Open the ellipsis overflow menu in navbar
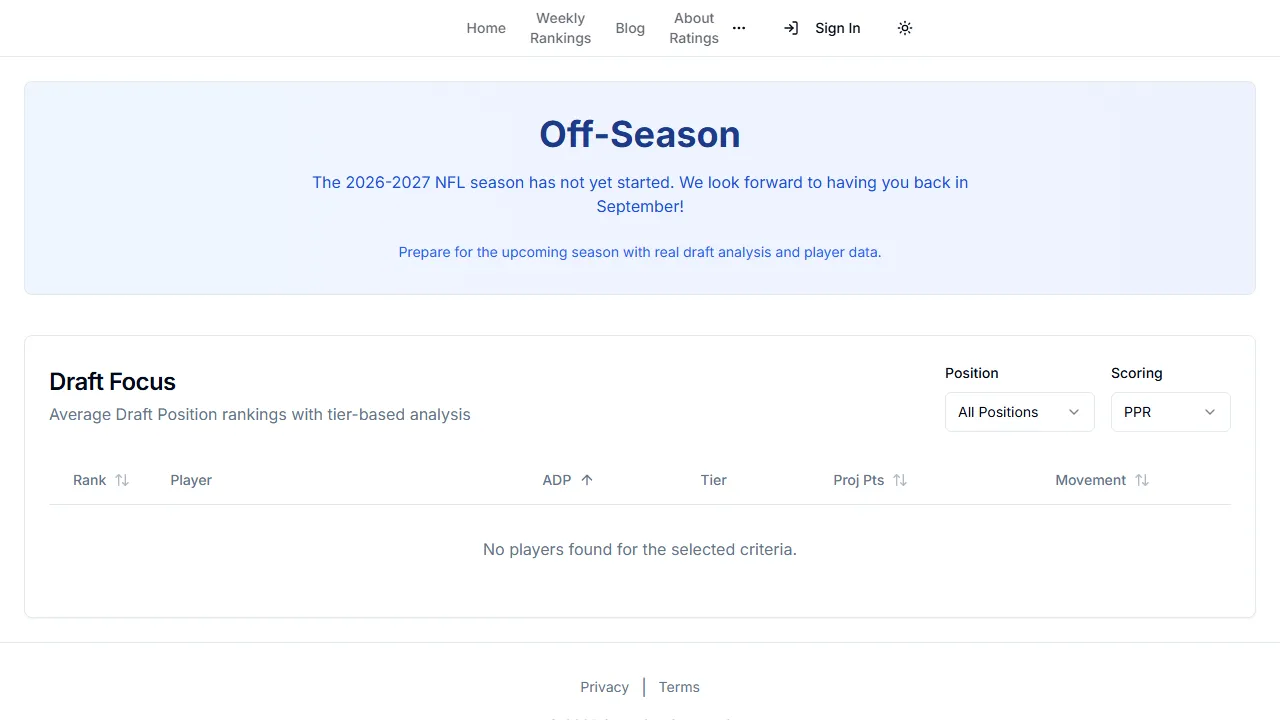The width and height of the screenshot is (1280, 720). pyautogui.click(x=739, y=28)
